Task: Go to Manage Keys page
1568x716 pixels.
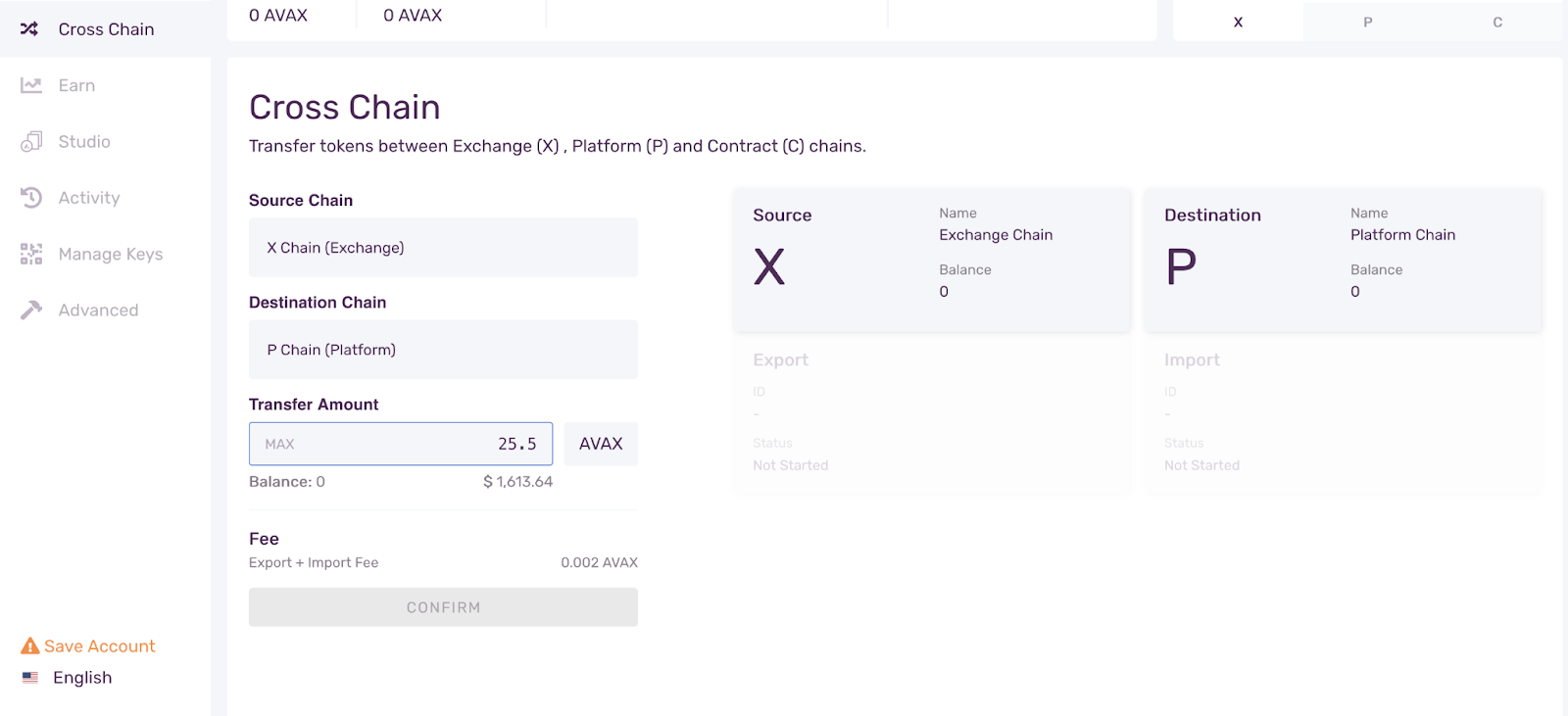Action: click(x=110, y=255)
